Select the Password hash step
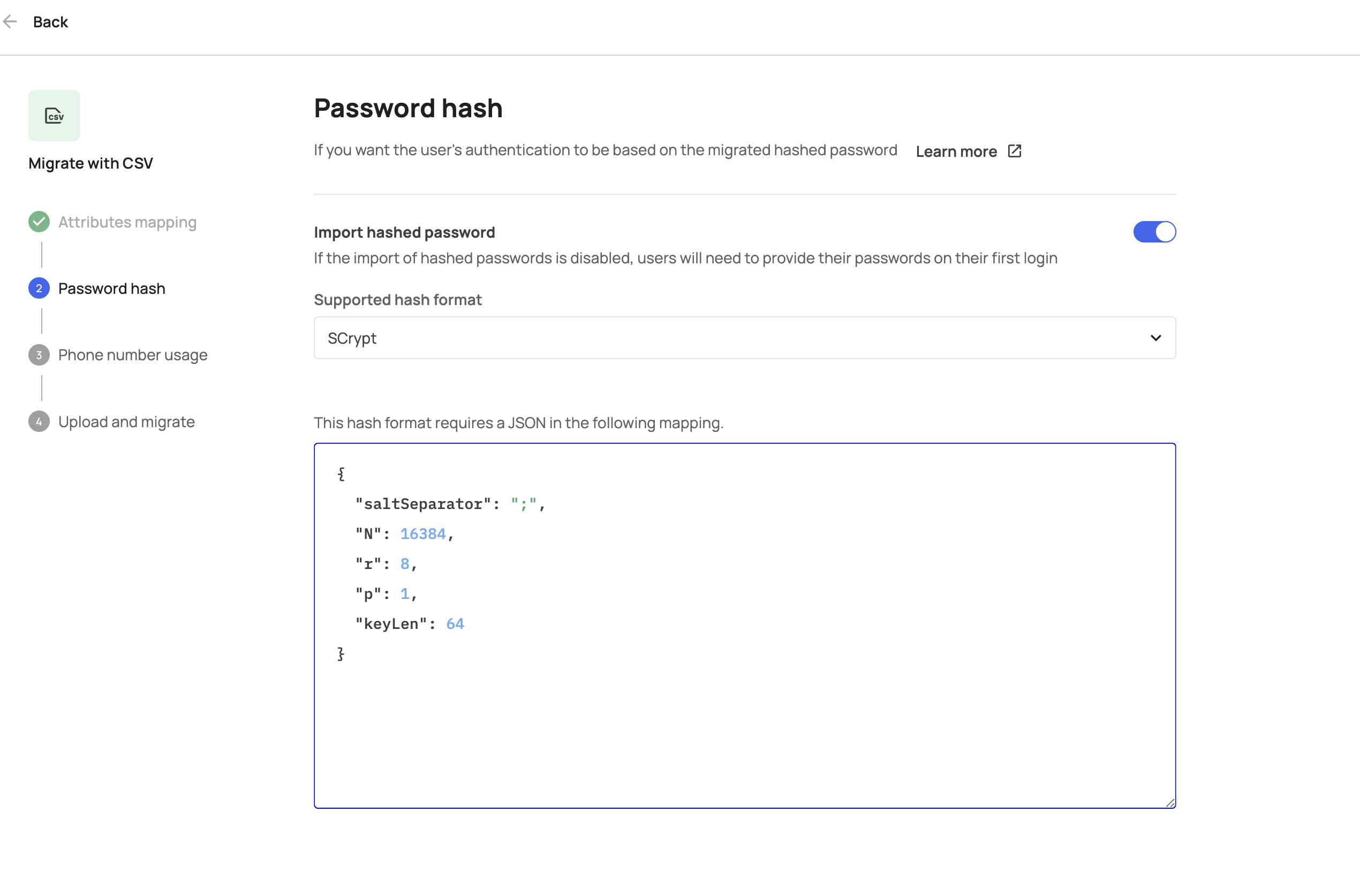 tap(111, 288)
